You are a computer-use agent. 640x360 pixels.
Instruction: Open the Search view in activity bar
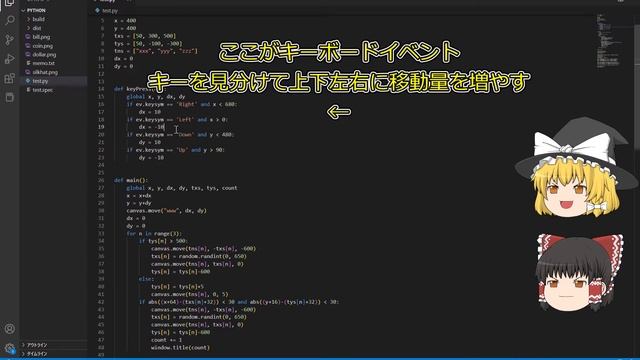(x=9, y=20)
